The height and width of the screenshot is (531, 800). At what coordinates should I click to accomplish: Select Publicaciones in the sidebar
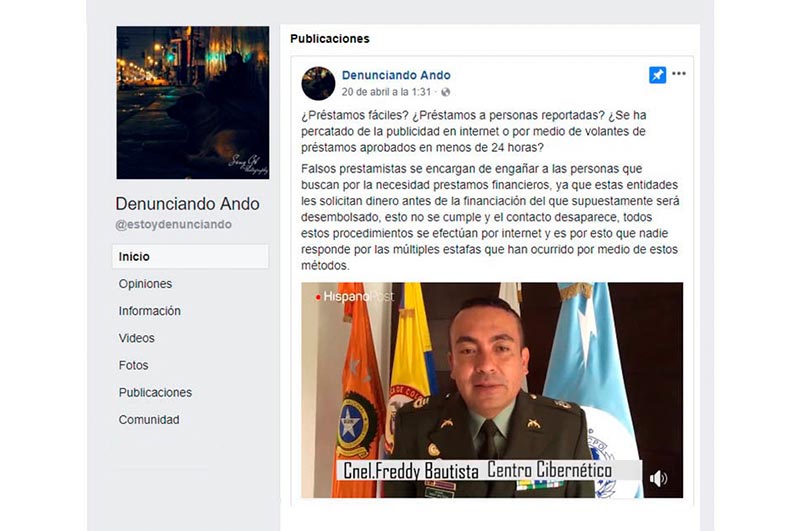coord(155,392)
